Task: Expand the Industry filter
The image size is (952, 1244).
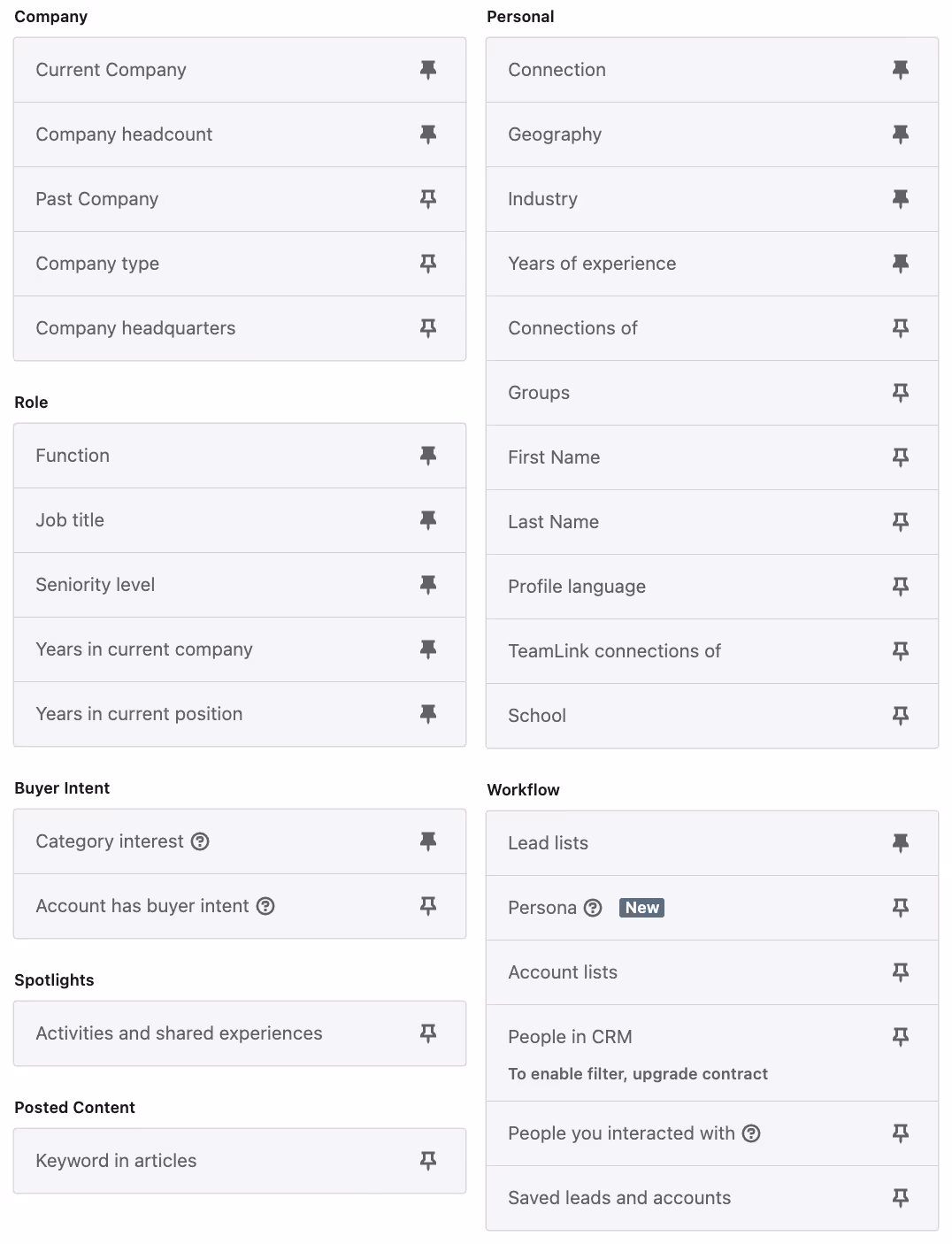Action: click(x=712, y=199)
